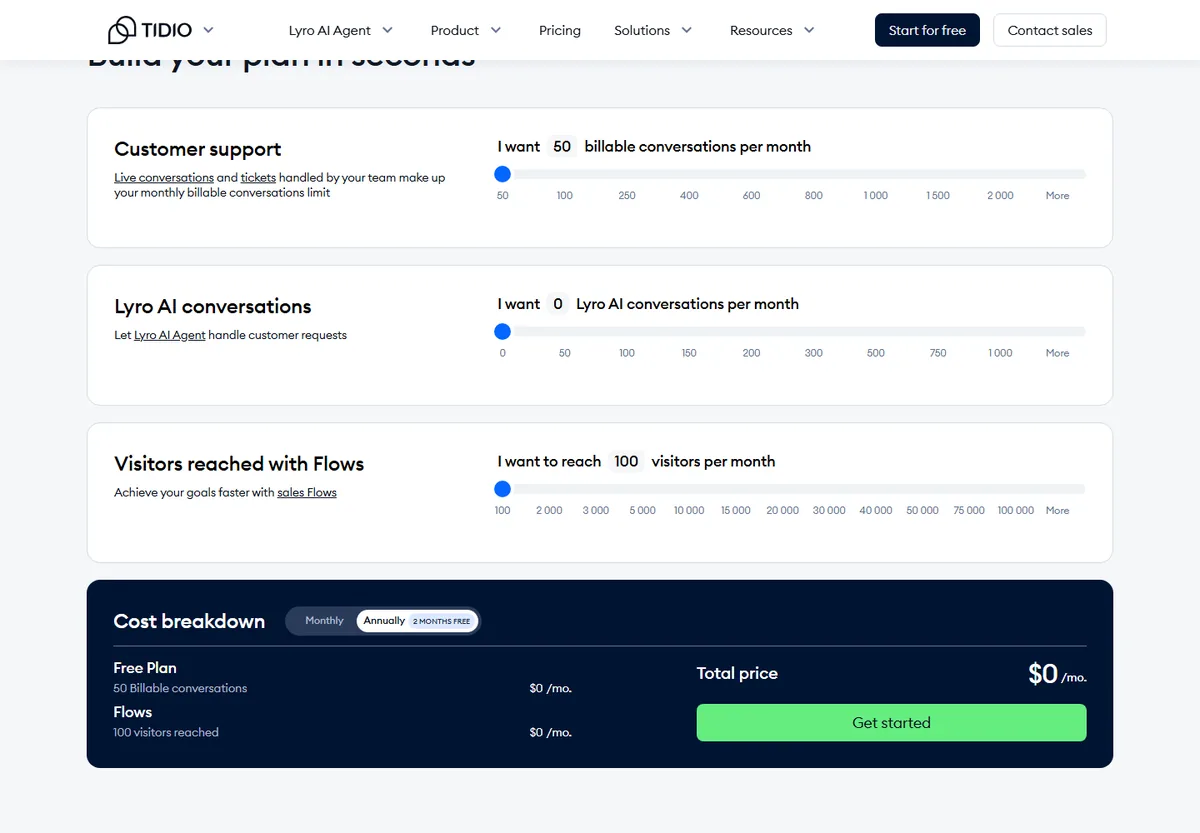Set Customer support slider to 400
The image size is (1200, 833).
pos(689,195)
